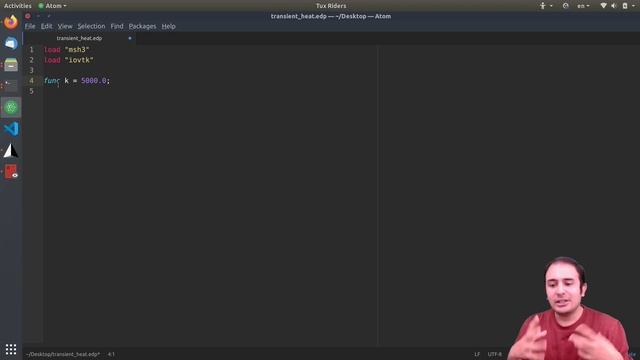Screen dimensions: 640x360
Task: Open the Help menu
Action: (169, 26)
